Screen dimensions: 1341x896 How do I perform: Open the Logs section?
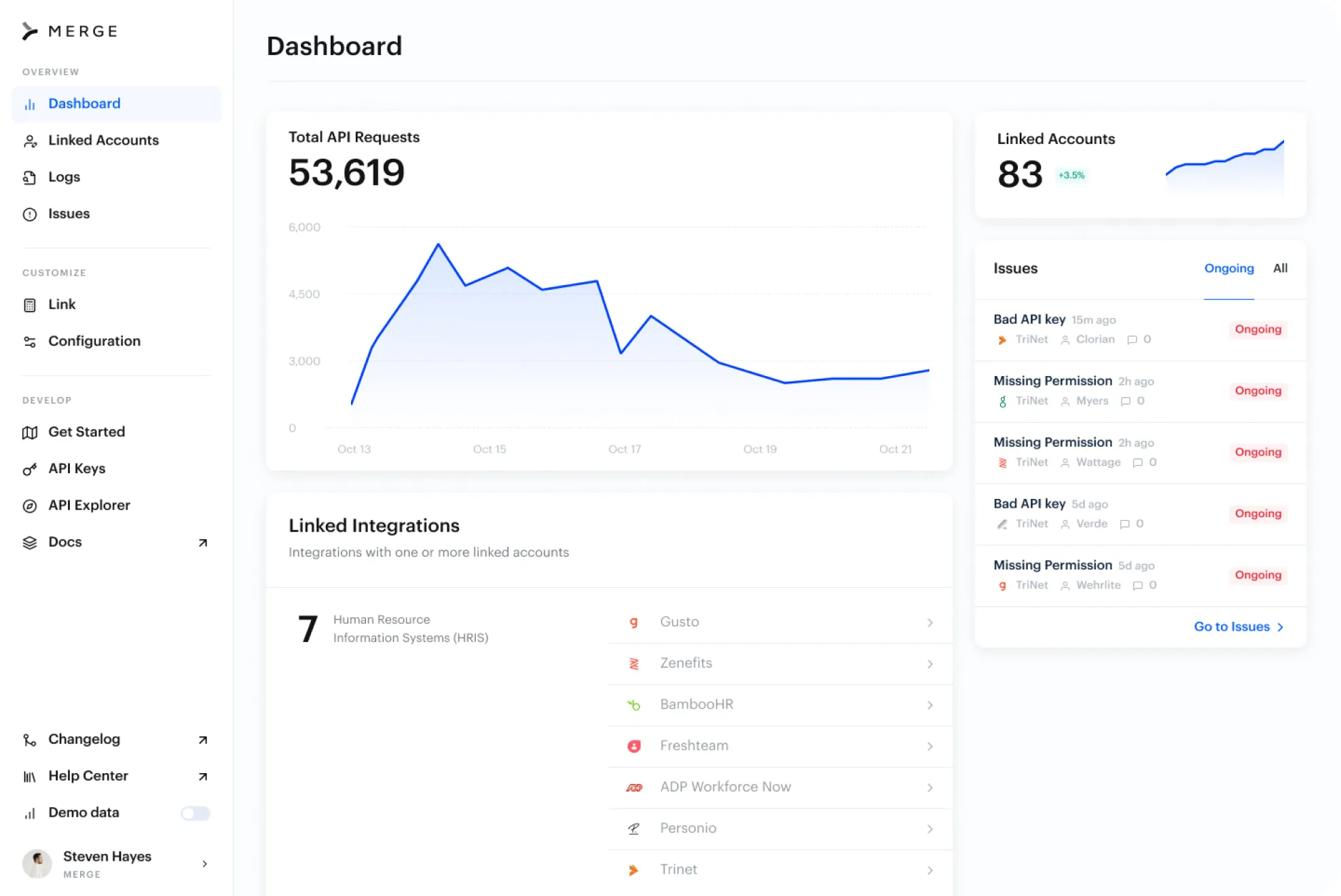pyautogui.click(x=65, y=176)
